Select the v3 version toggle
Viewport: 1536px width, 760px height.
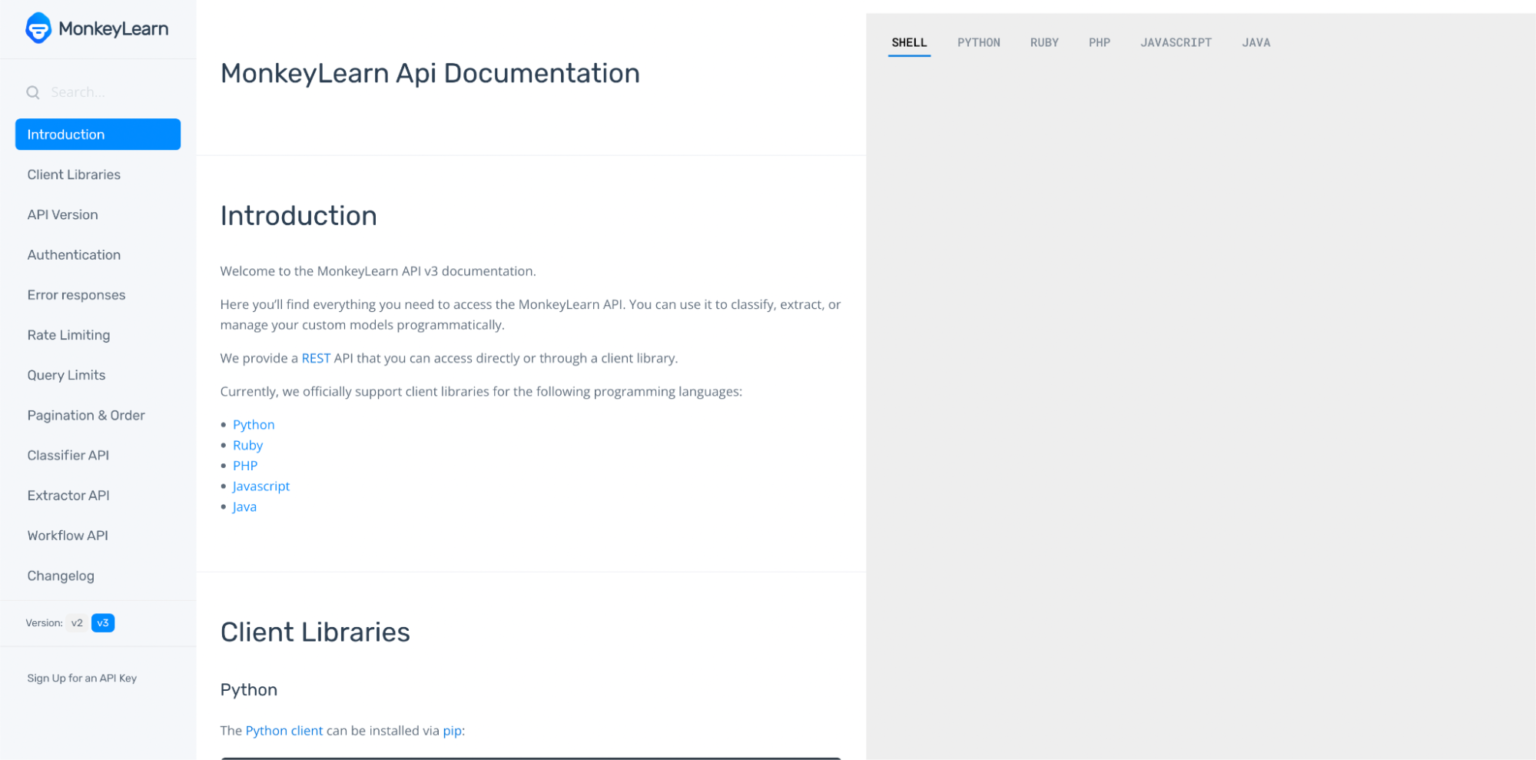pyautogui.click(x=103, y=622)
